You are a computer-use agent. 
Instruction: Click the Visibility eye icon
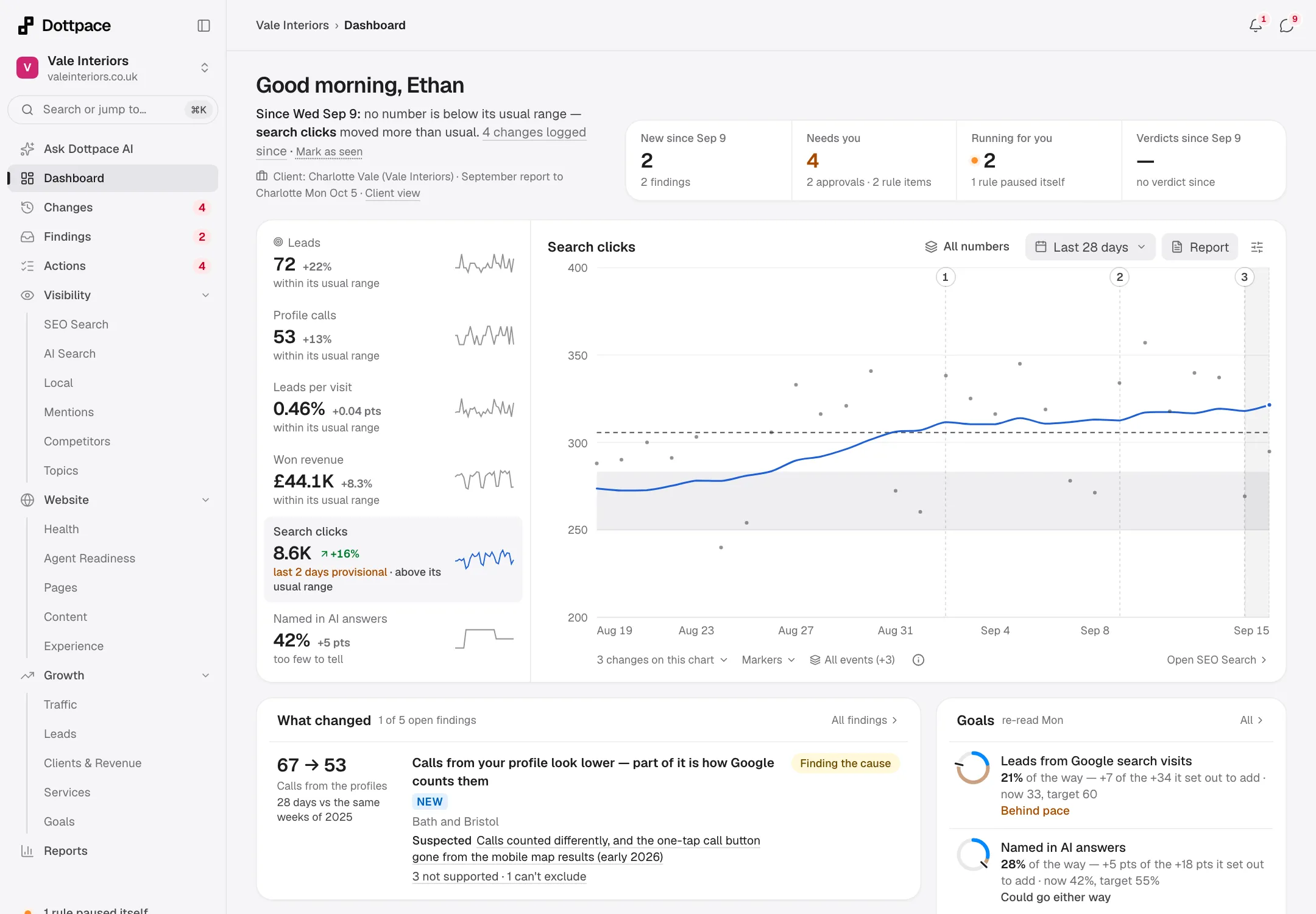coord(27,296)
